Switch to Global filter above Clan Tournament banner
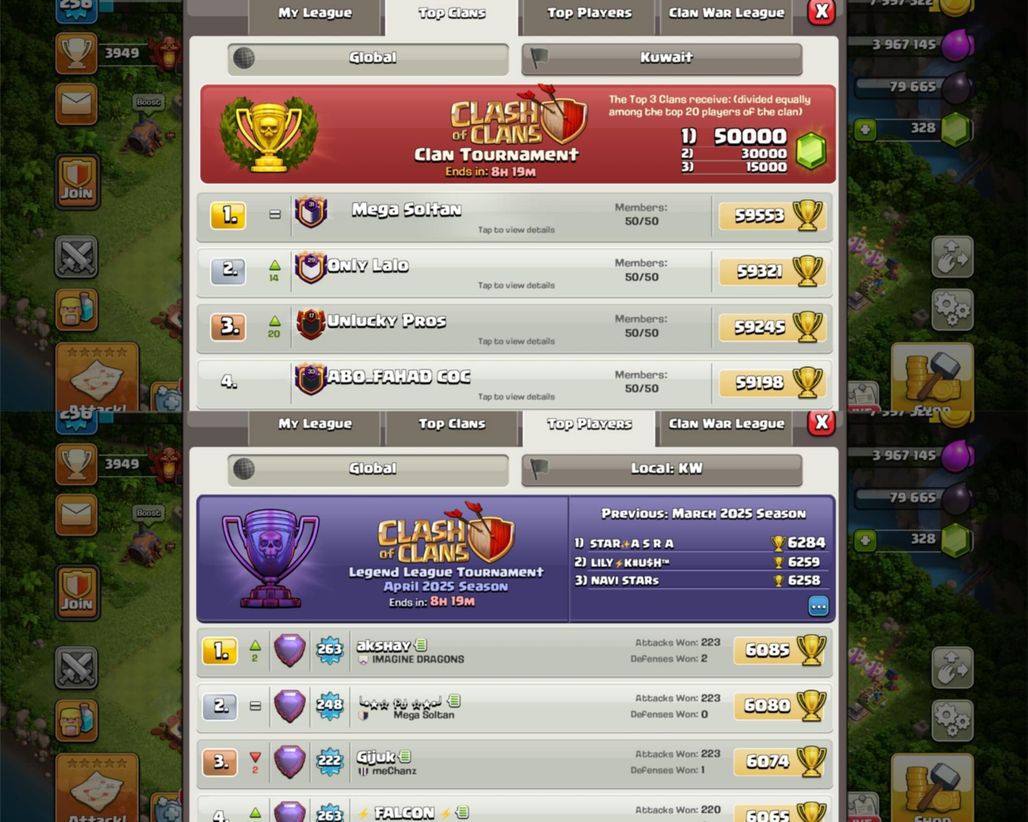Viewport: 1028px width, 822px height. point(368,58)
